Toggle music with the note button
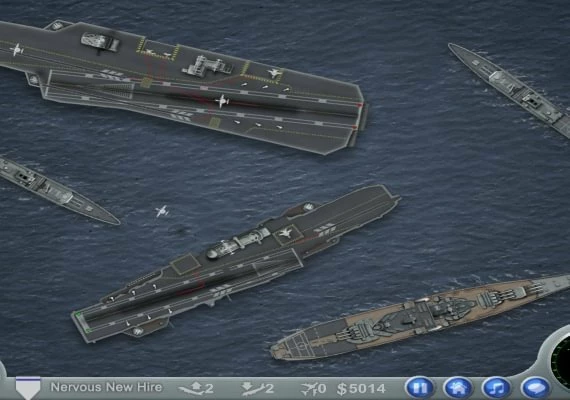Image resolution: width=570 pixels, height=400 pixels. 496,388
